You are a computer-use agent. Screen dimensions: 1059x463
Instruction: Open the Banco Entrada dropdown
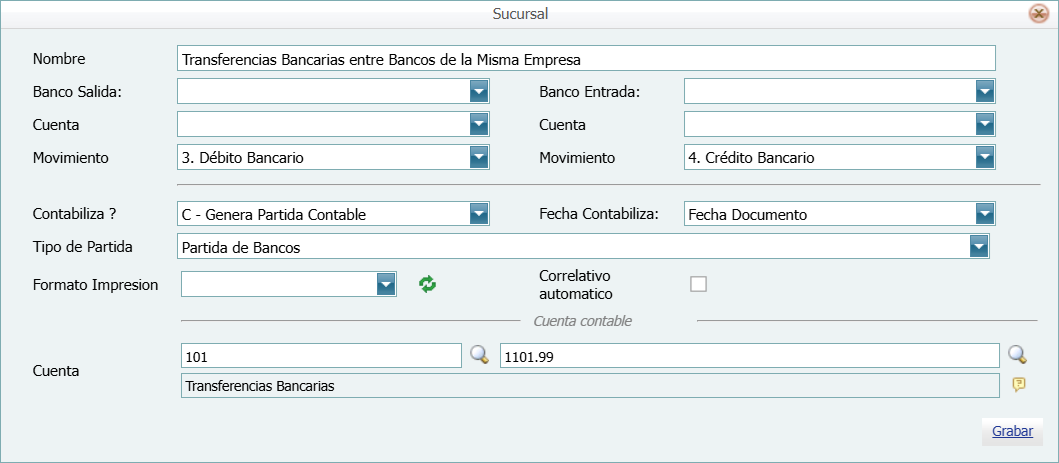985,91
